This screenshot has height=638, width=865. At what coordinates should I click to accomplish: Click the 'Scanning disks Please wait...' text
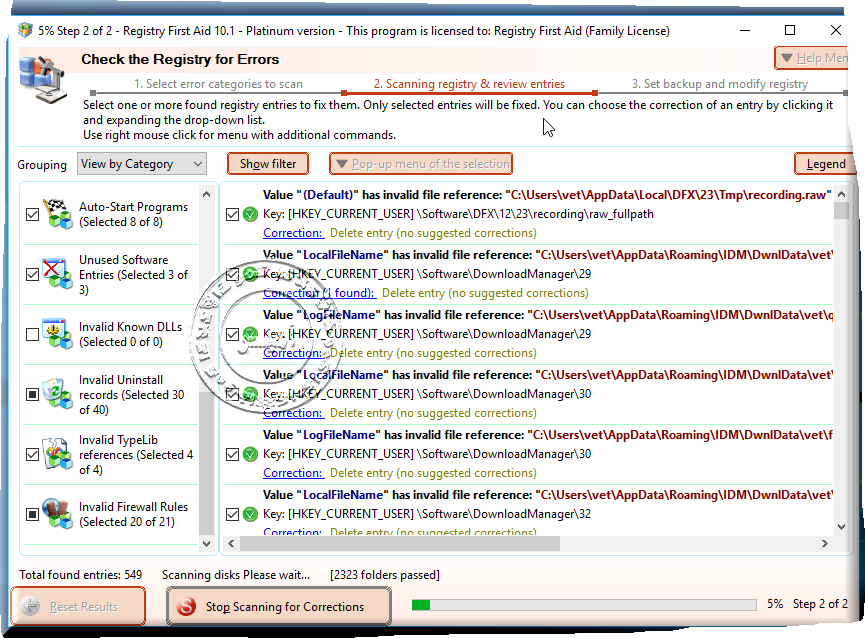coord(236,575)
